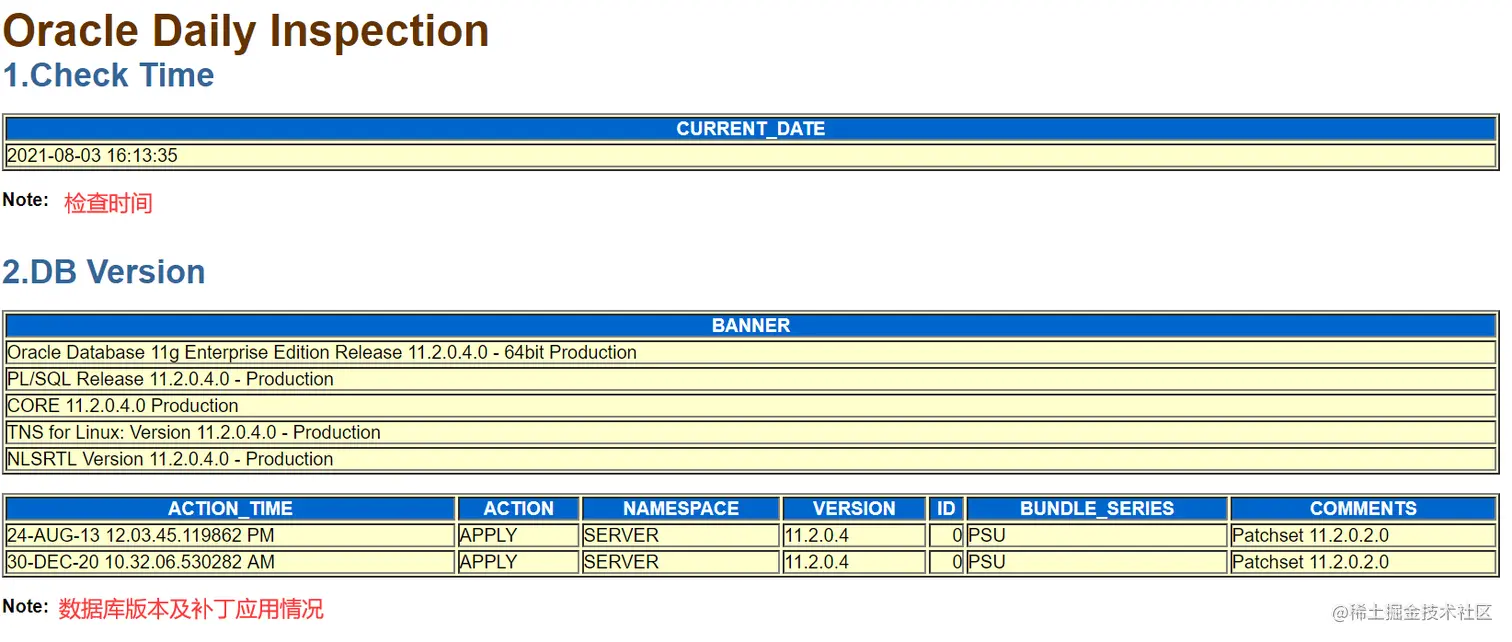
Task: Click the ID column header
Action: point(946,509)
